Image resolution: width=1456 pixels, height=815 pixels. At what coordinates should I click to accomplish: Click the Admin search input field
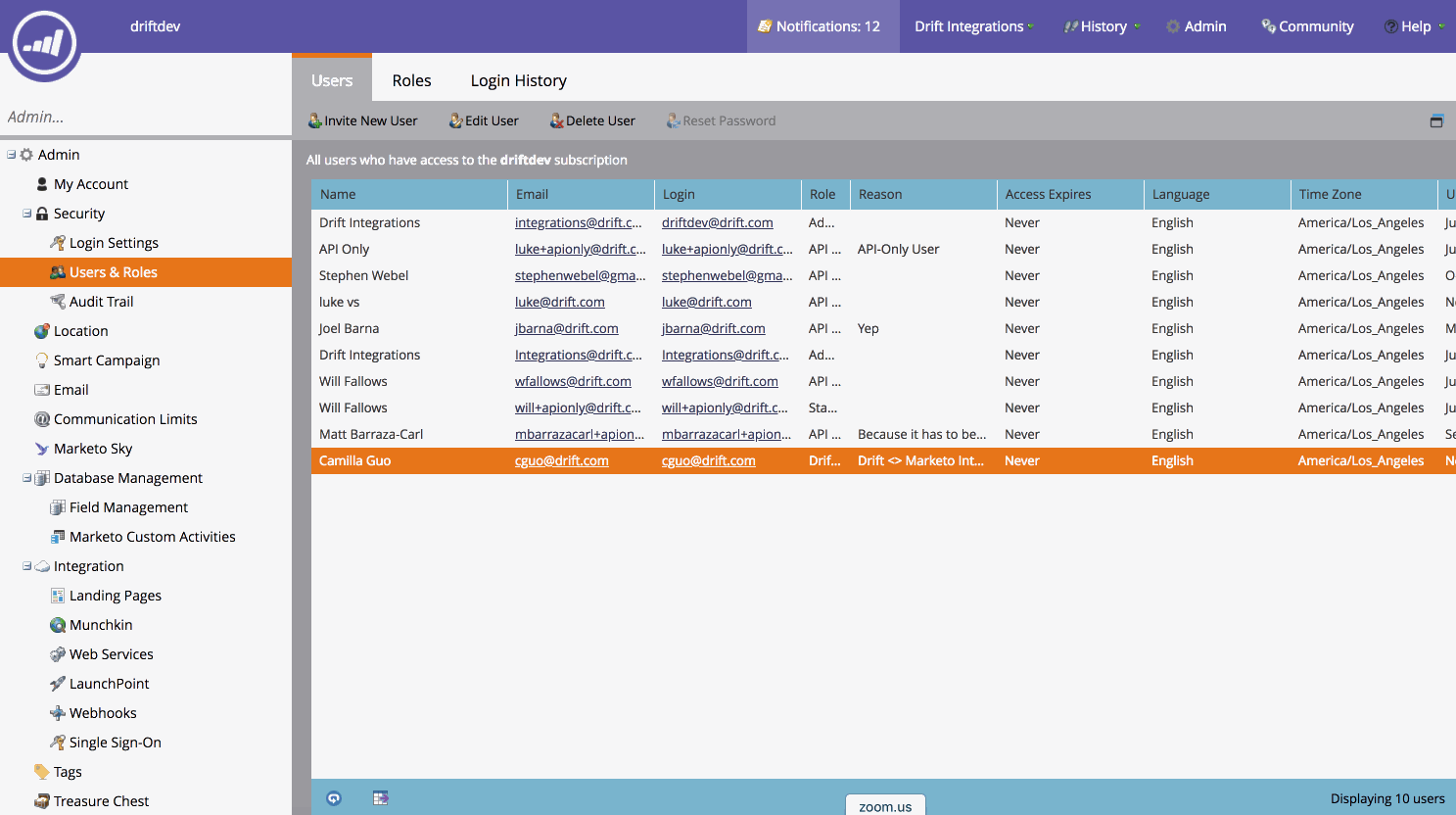pos(146,117)
